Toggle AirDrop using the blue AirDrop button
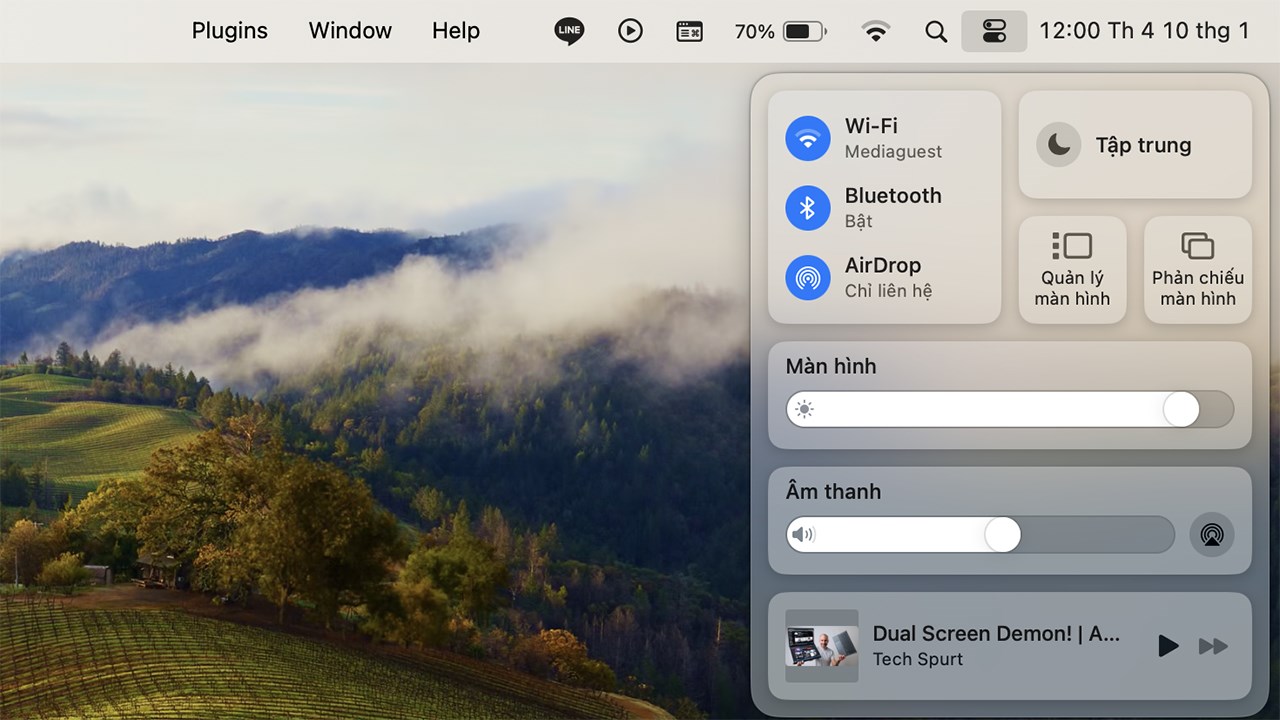The image size is (1280, 720). click(x=808, y=278)
